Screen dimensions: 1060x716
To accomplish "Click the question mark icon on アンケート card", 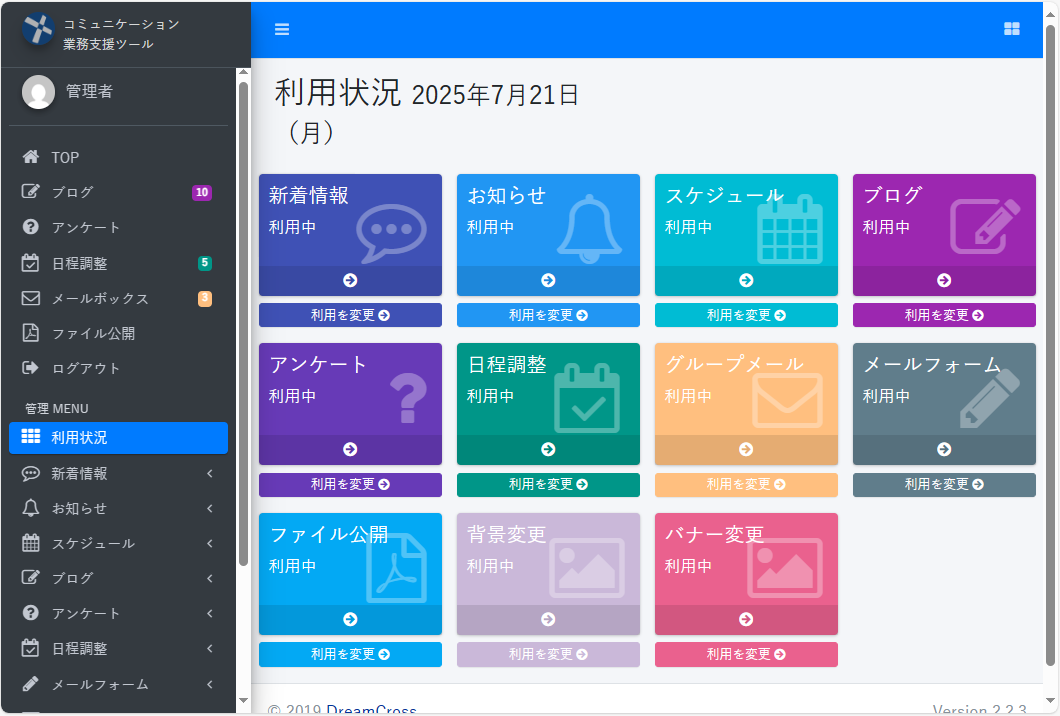I will [409, 399].
